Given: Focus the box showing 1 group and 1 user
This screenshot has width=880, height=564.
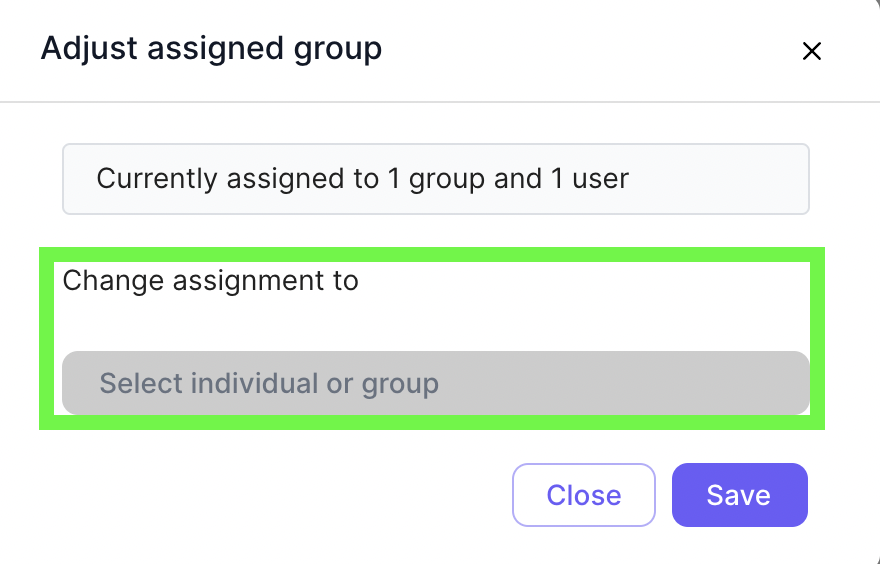Looking at the screenshot, I should click(x=435, y=179).
